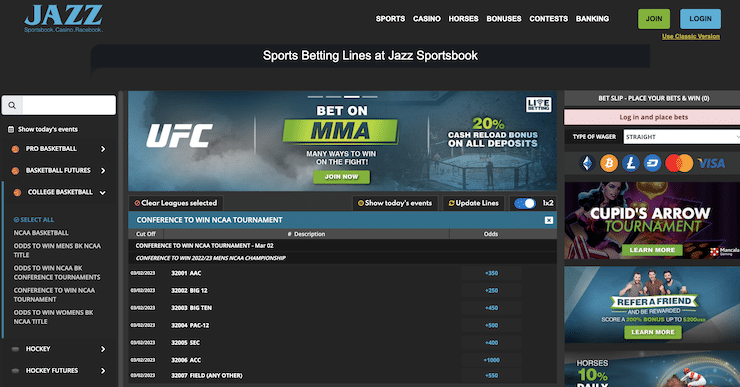Screen dimensions: 740x387
Task: Click the green Join button
Action: click(654, 19)
